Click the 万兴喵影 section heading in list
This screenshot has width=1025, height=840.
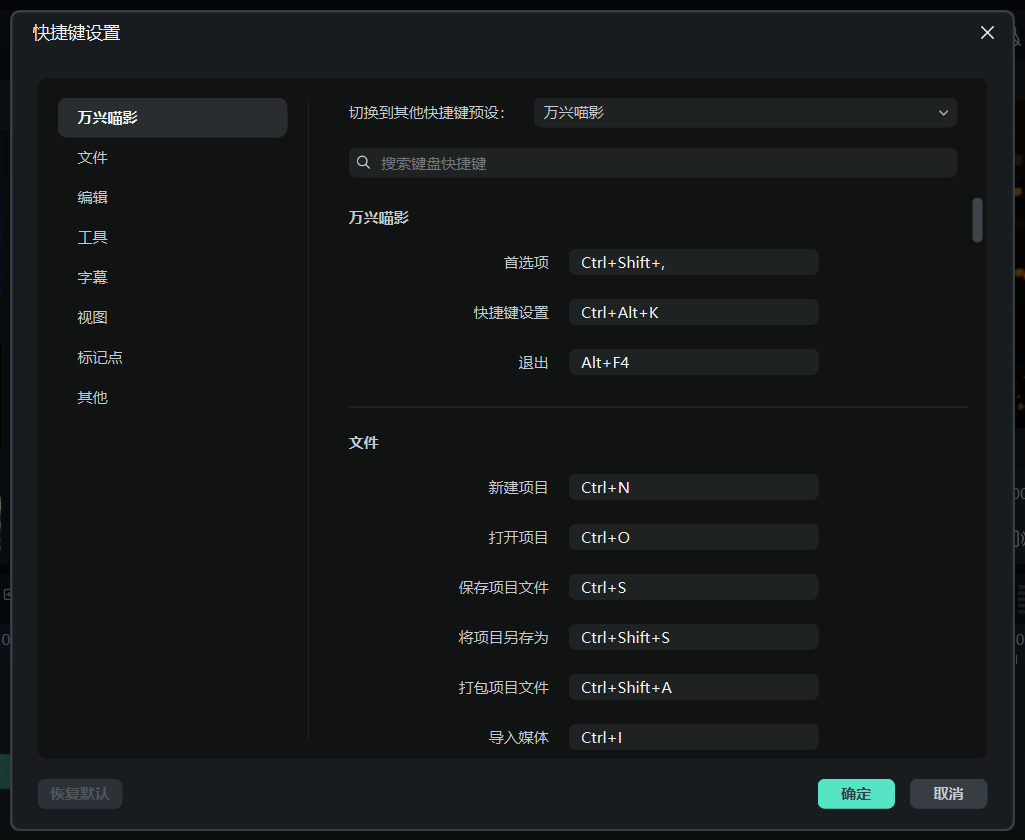click(x=378, y=218)
